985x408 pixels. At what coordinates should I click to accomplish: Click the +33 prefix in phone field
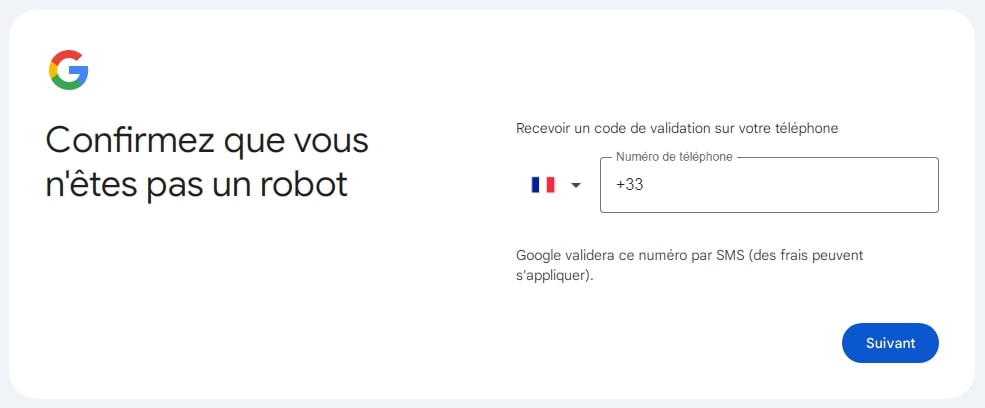(x=629, y=185)
